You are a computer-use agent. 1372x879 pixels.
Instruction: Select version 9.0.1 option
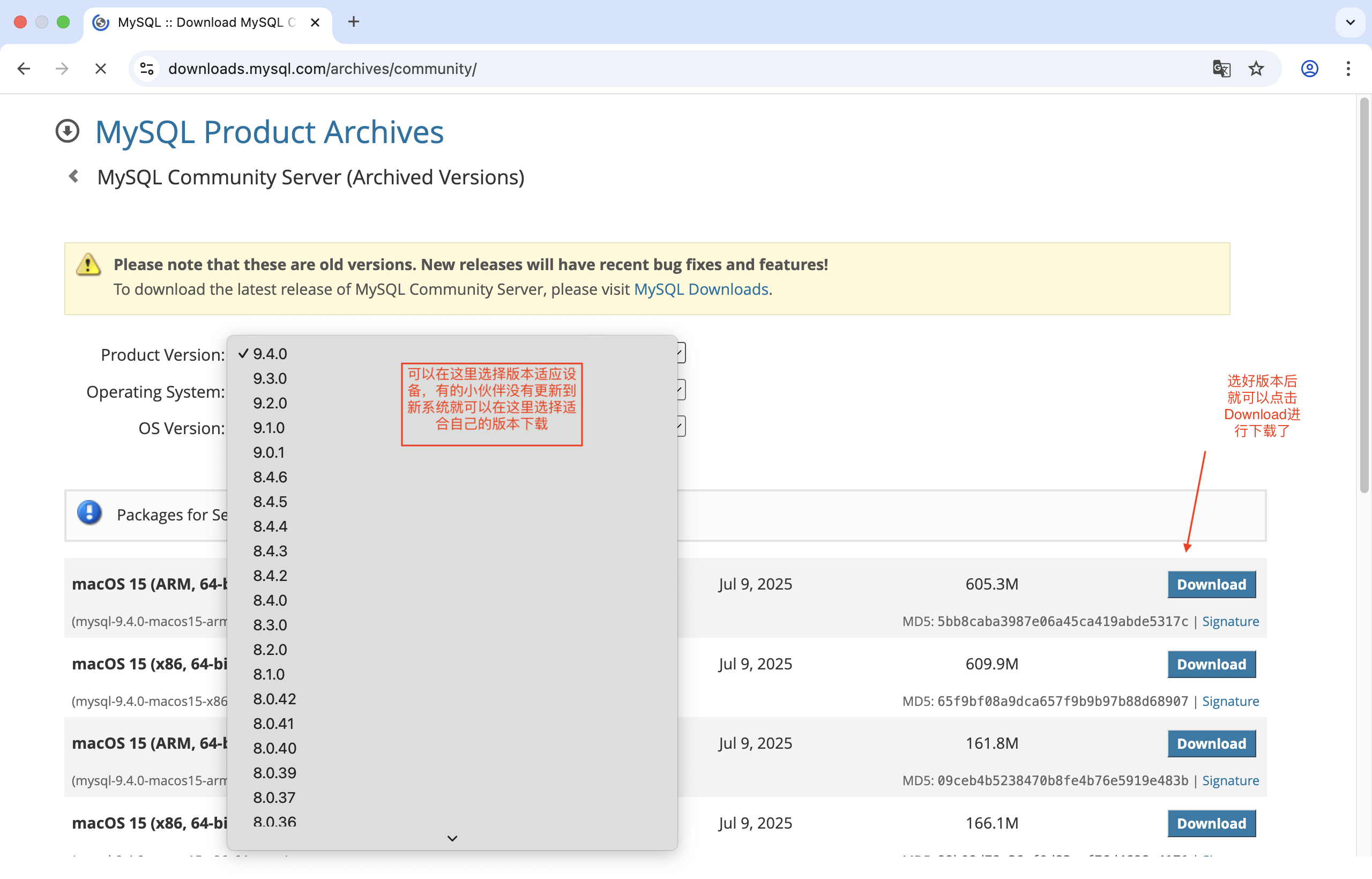click(269, 452)
